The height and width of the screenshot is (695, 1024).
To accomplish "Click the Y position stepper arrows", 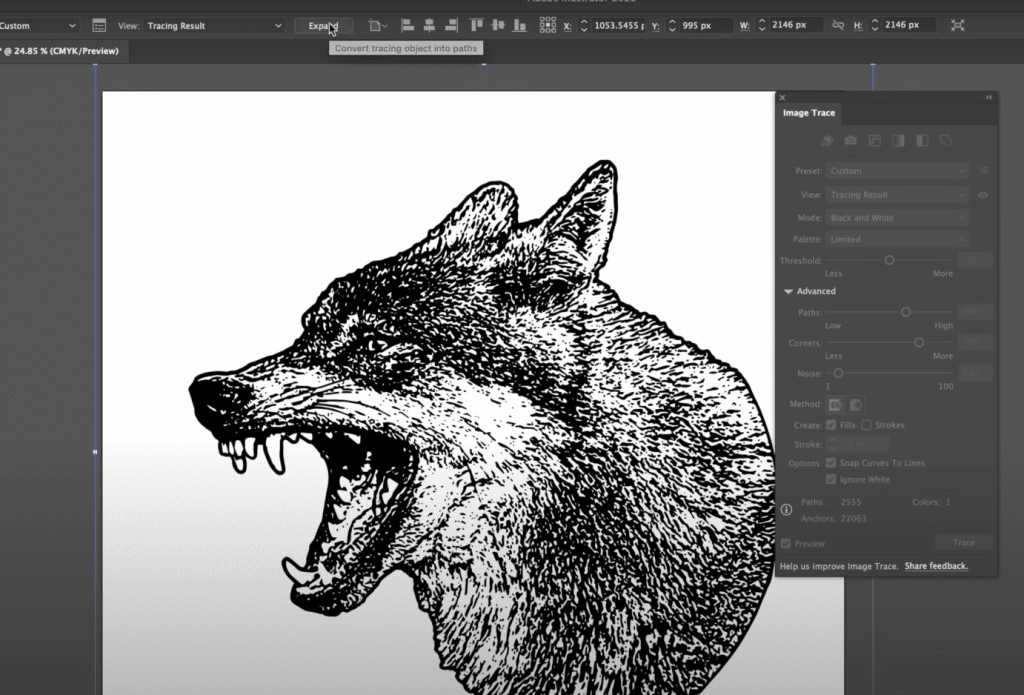I will [x=672, y=25].
